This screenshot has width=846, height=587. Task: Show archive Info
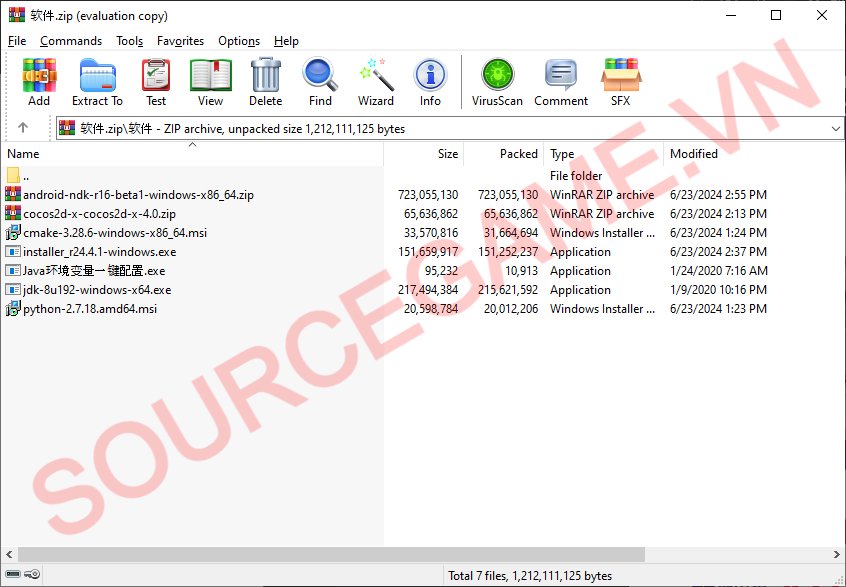tap(430, 81)
